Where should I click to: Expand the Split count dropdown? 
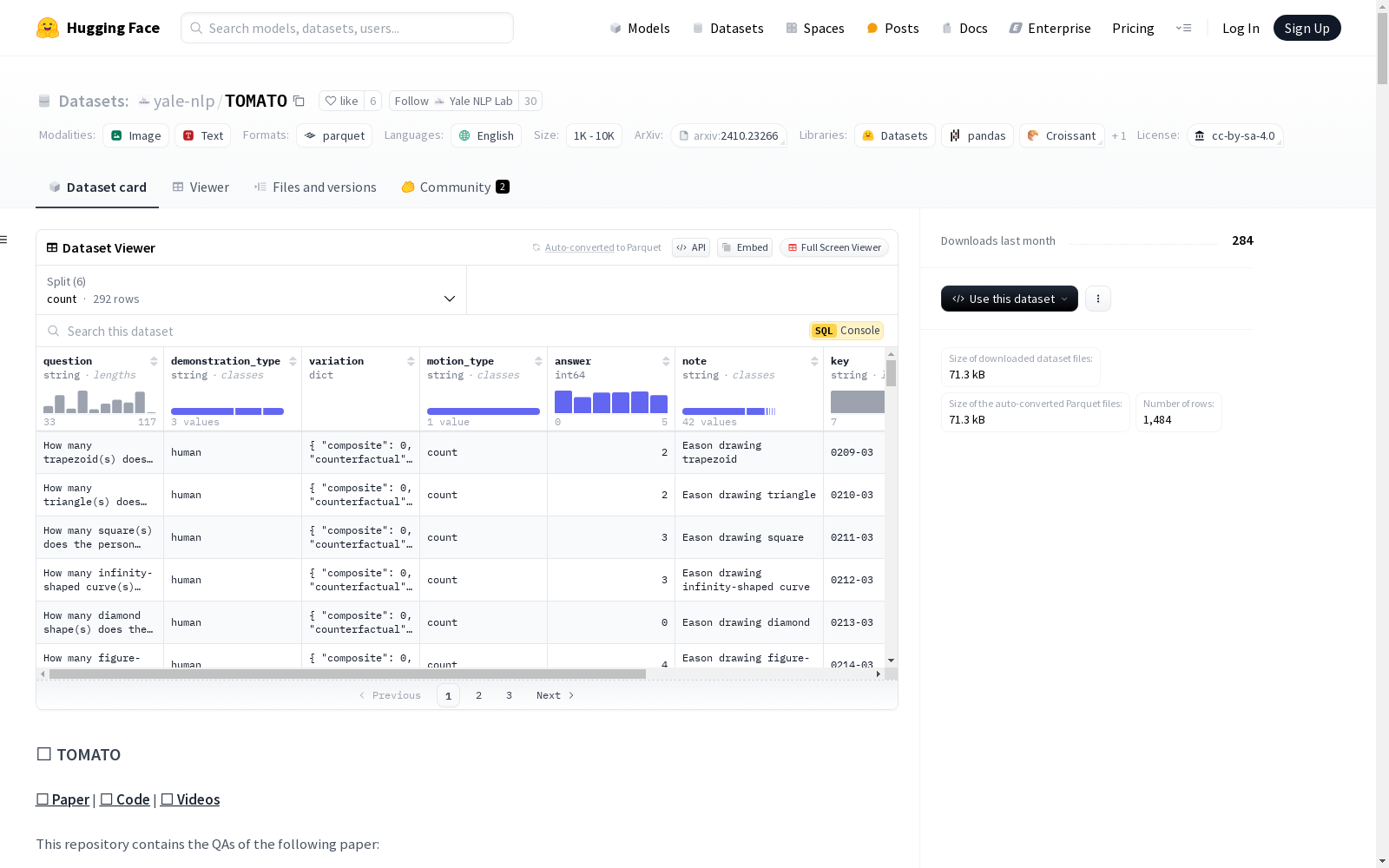coord(251,290)
